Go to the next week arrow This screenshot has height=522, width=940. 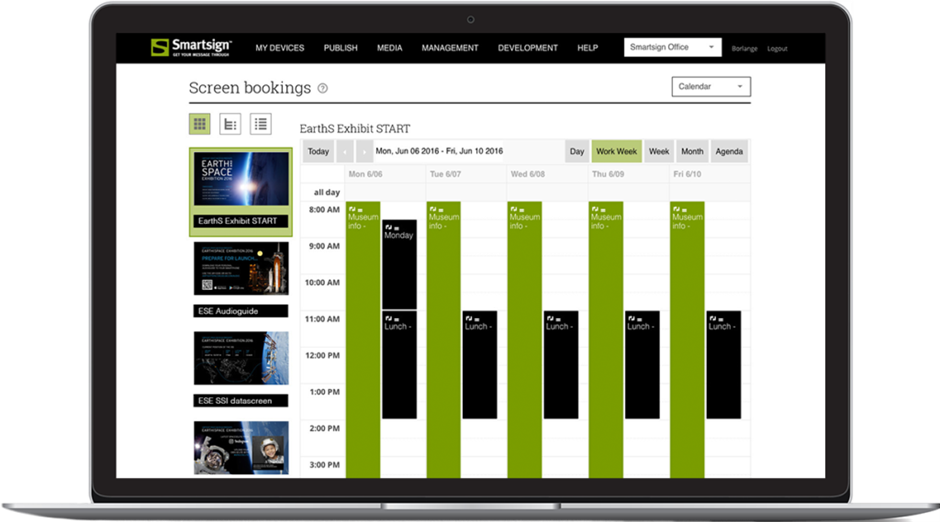click(x=365, y=152)
